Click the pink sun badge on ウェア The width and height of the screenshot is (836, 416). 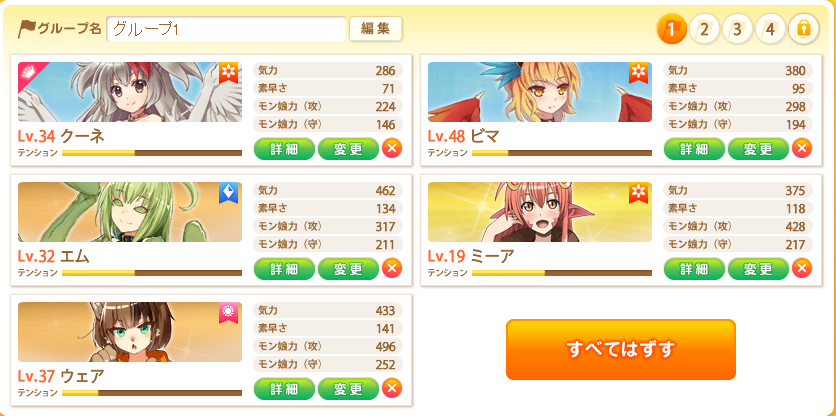pyautogui.click(x=228, y=313)
